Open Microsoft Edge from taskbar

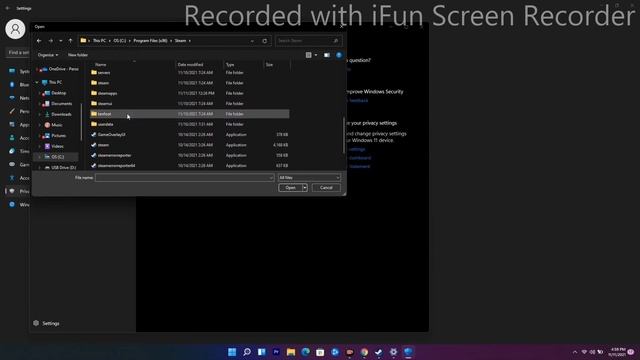point(305,352)
